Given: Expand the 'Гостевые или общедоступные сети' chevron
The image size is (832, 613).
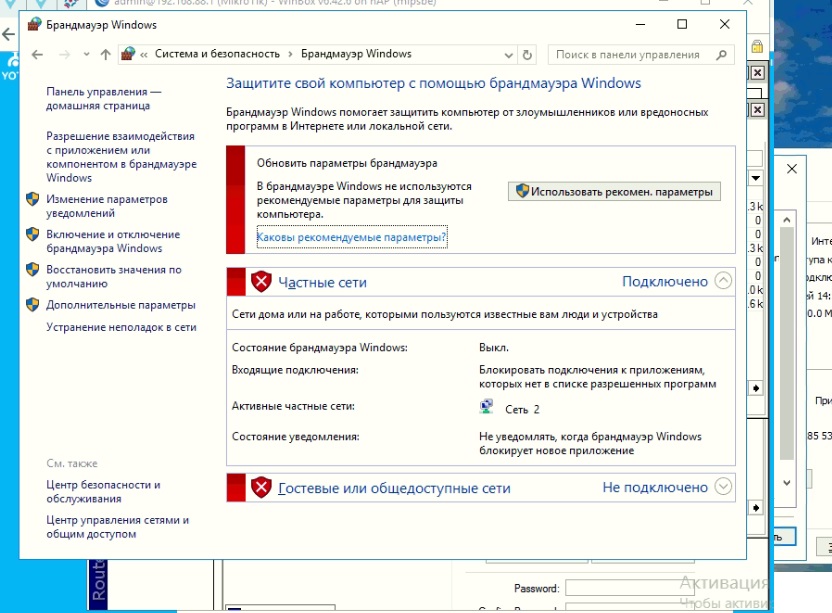Looking at the screenshot, I should [723, 486].
